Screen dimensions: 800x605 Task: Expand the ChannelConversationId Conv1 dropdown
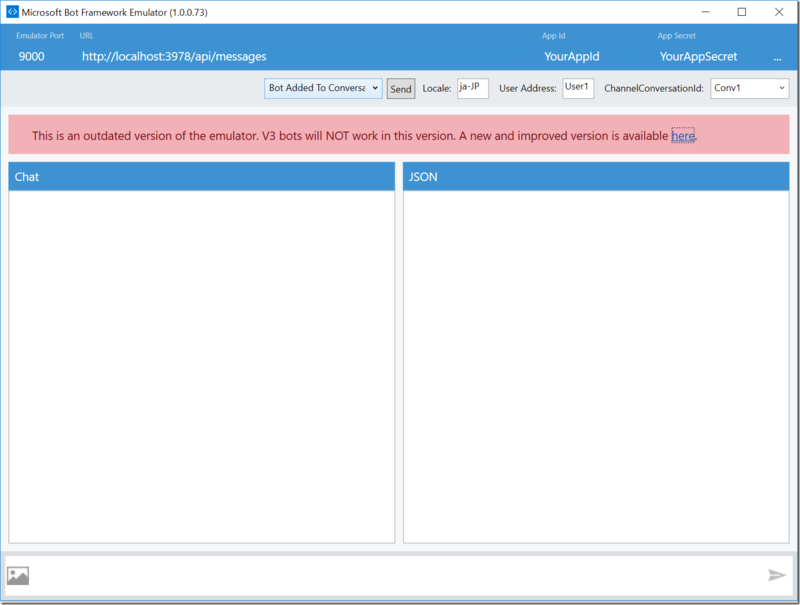pyautogui.click(x=749, y=88)
